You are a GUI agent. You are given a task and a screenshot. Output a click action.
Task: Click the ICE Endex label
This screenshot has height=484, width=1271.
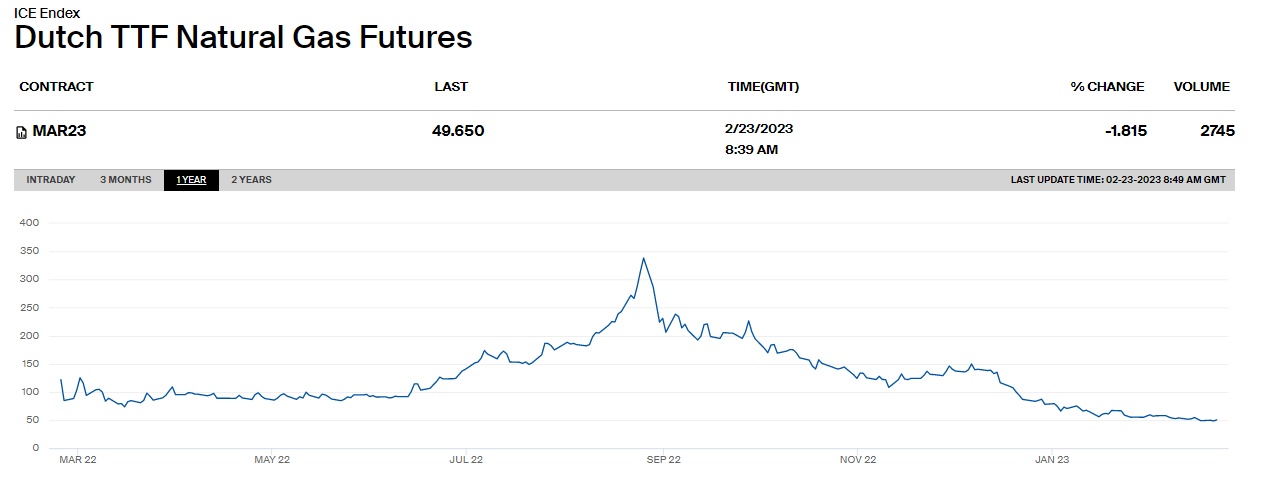pyautogui.click(x=47, y=13)
